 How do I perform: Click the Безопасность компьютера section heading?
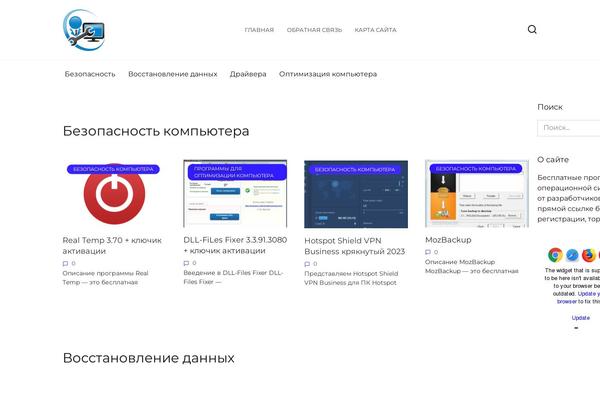(156, 131)
